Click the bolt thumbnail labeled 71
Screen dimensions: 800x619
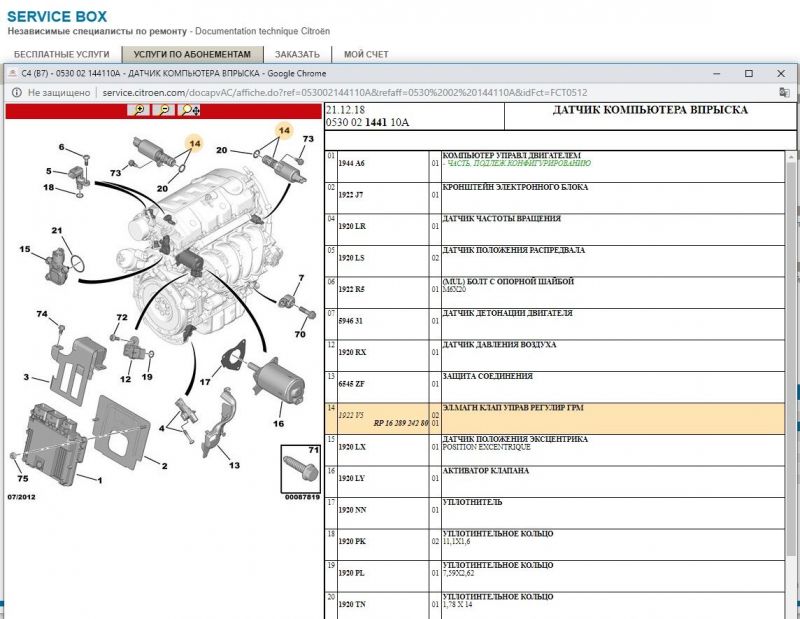300,471
